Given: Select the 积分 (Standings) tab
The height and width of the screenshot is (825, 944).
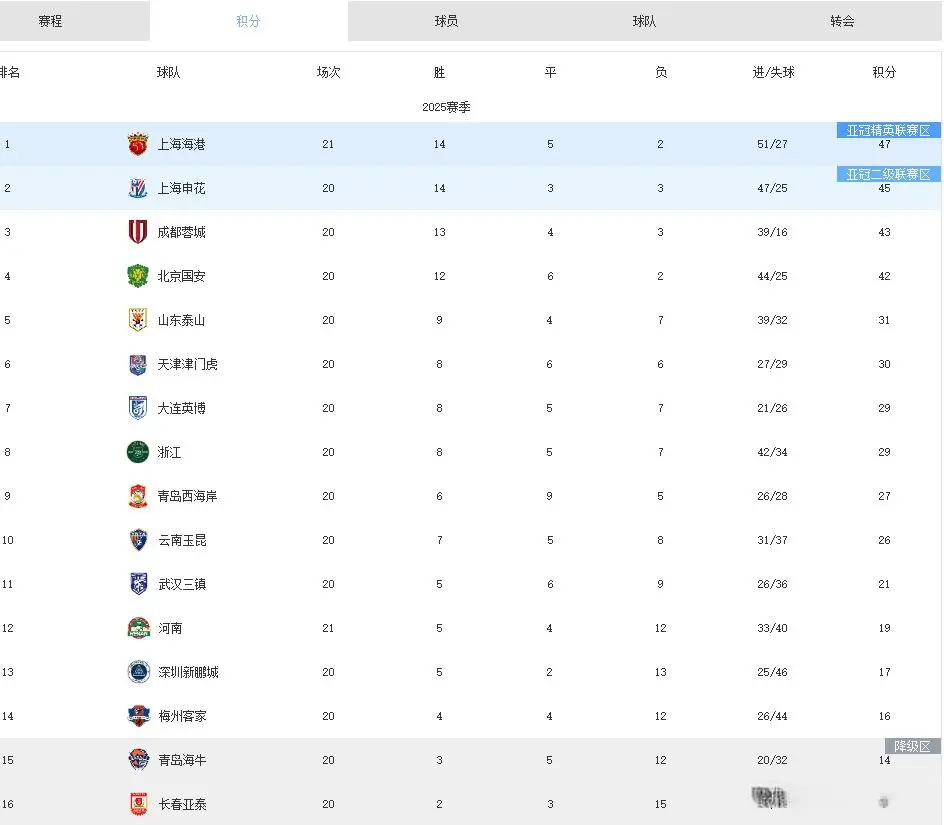Looking at the screenshot, I should tap(248, 21).
